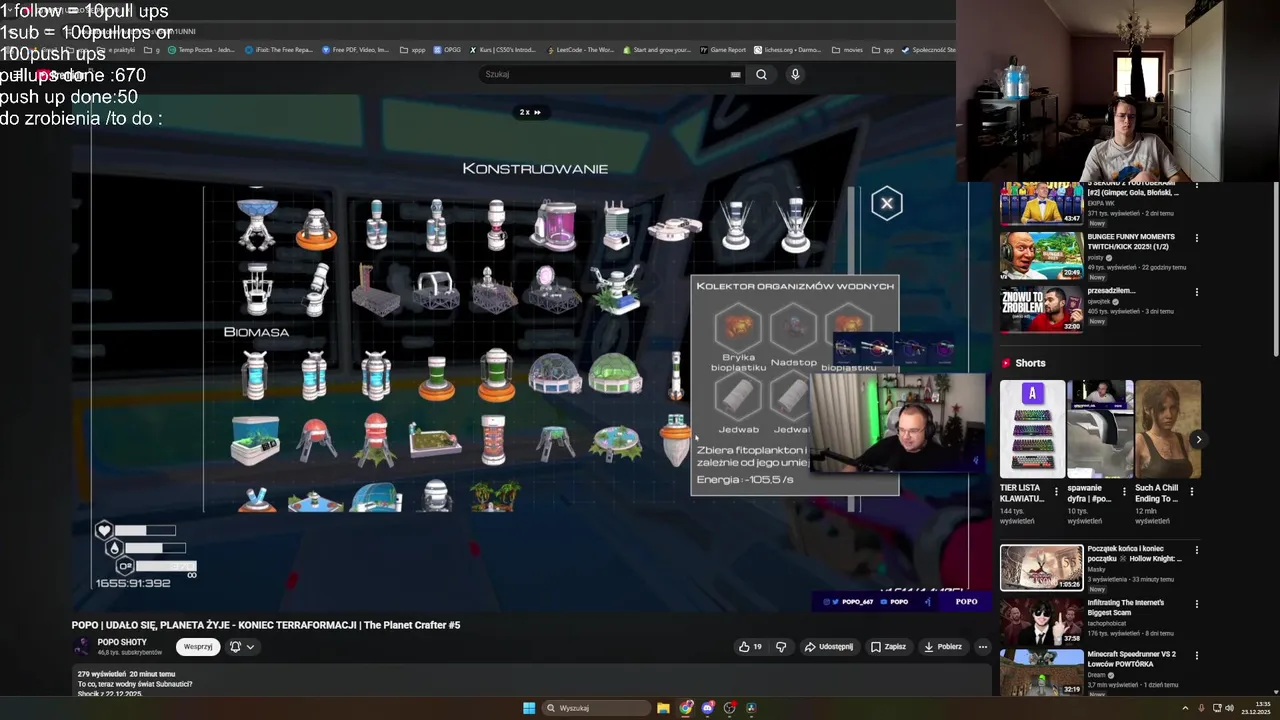Image resolution: width=1280 pixels, height=720 pixels.
Task: Open more actions menu beside Pobierz
Action: tap(982, 647)
